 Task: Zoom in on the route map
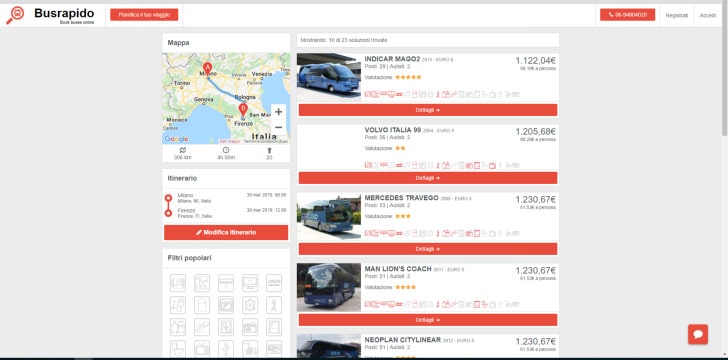tap(279, 112)
